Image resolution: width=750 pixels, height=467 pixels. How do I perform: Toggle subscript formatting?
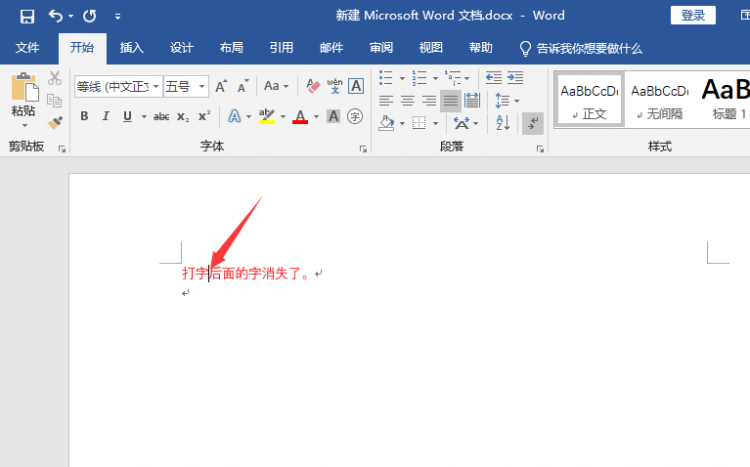pos(183,116)
